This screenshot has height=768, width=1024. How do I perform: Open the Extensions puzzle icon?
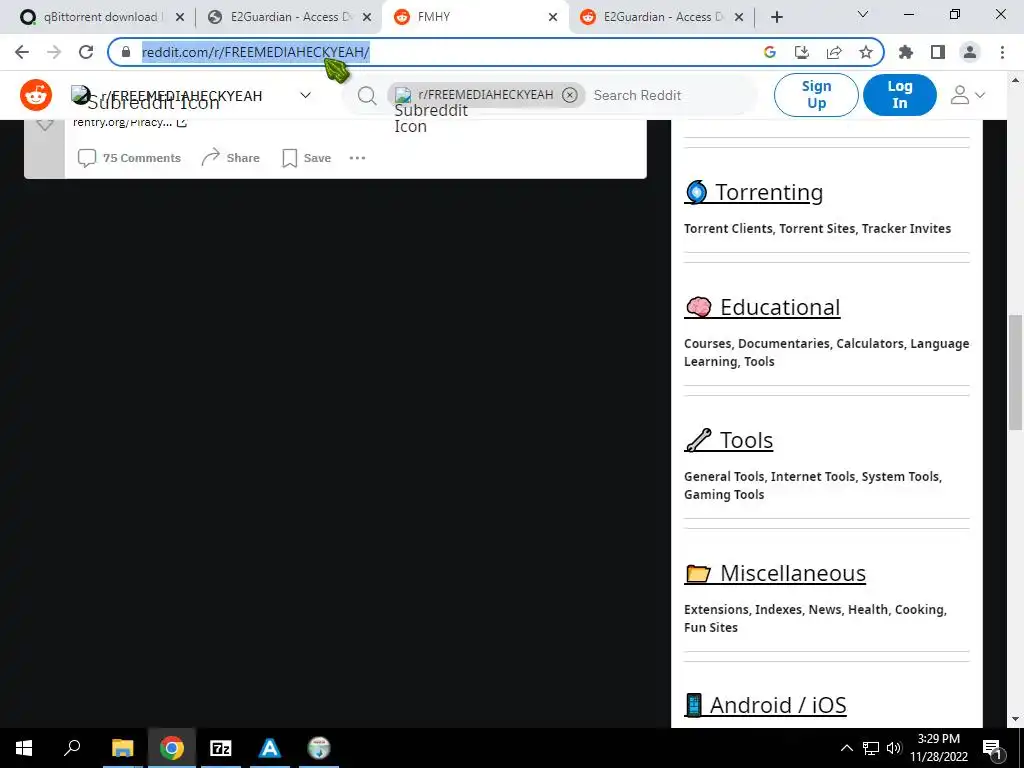(x=906, y=52)
